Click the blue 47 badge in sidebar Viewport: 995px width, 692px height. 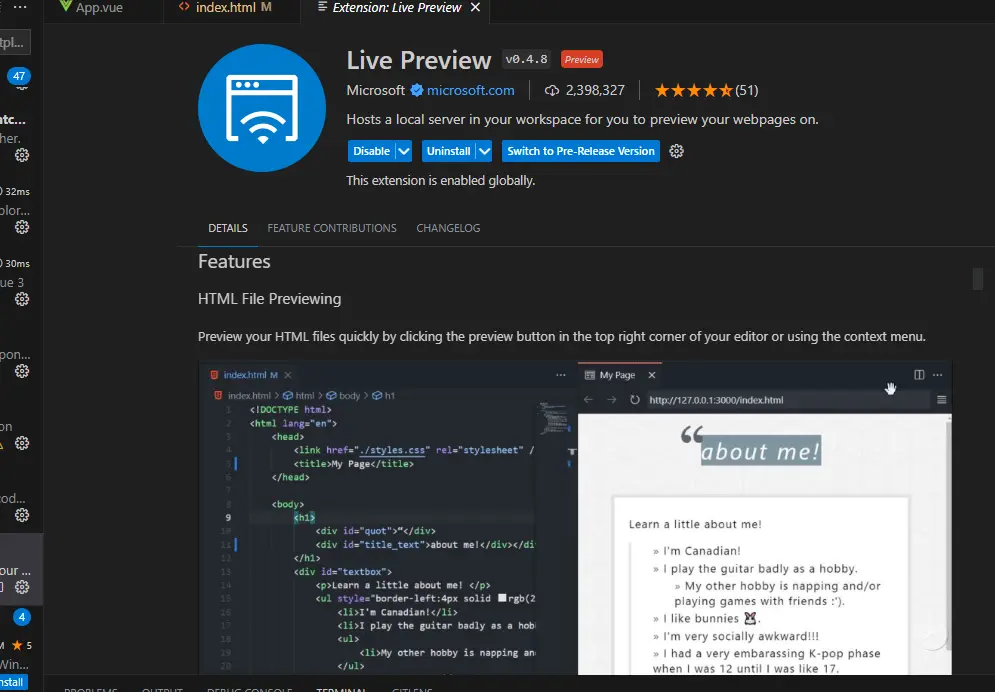point(19,76)
